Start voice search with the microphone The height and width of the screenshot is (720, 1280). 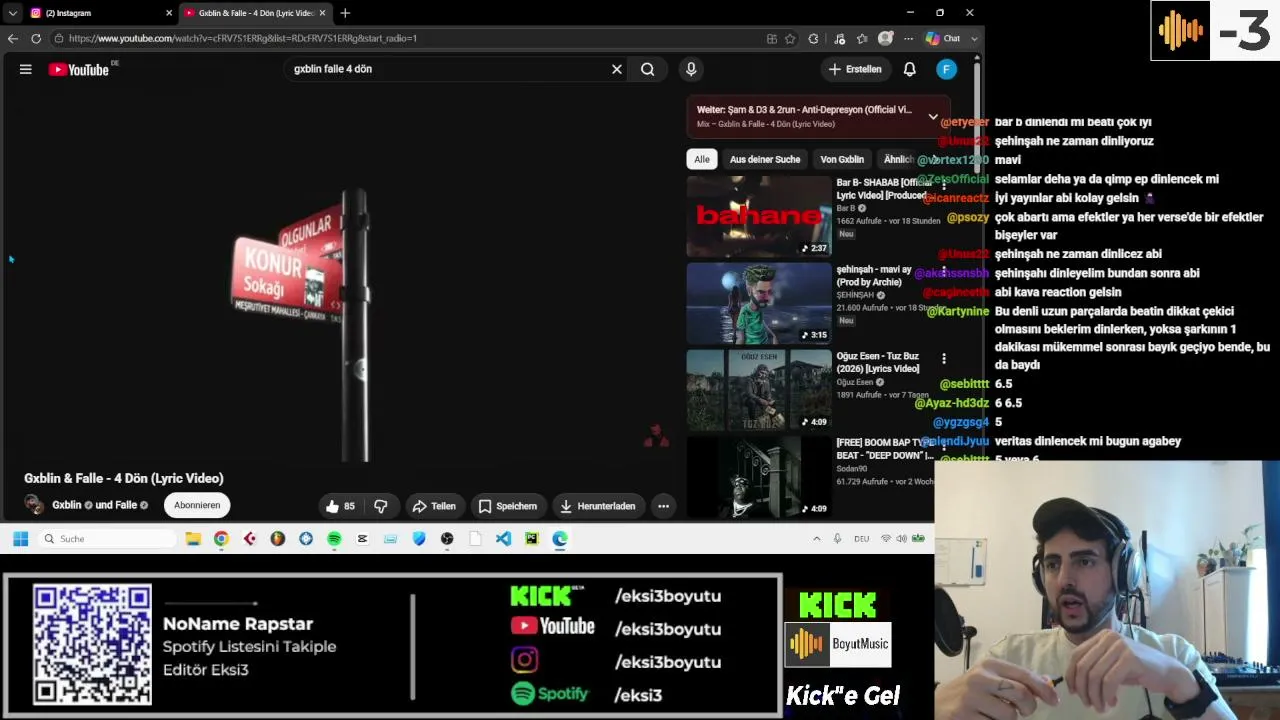click(691, 69)
